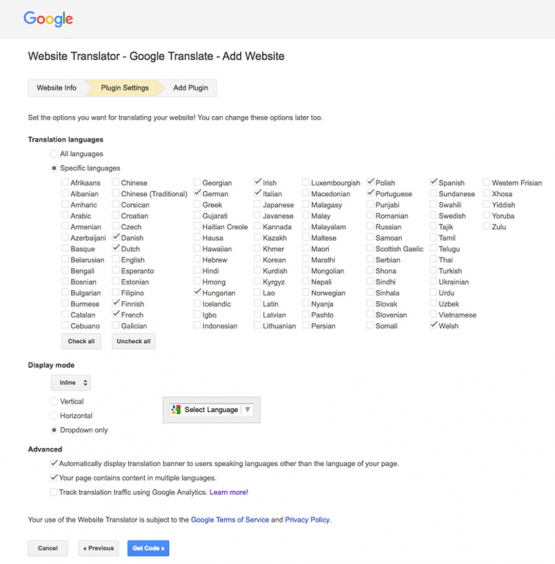Viewport: 555px width, 564px height.
Task: Go to the Add Plugin step
Action: point(191,88)
